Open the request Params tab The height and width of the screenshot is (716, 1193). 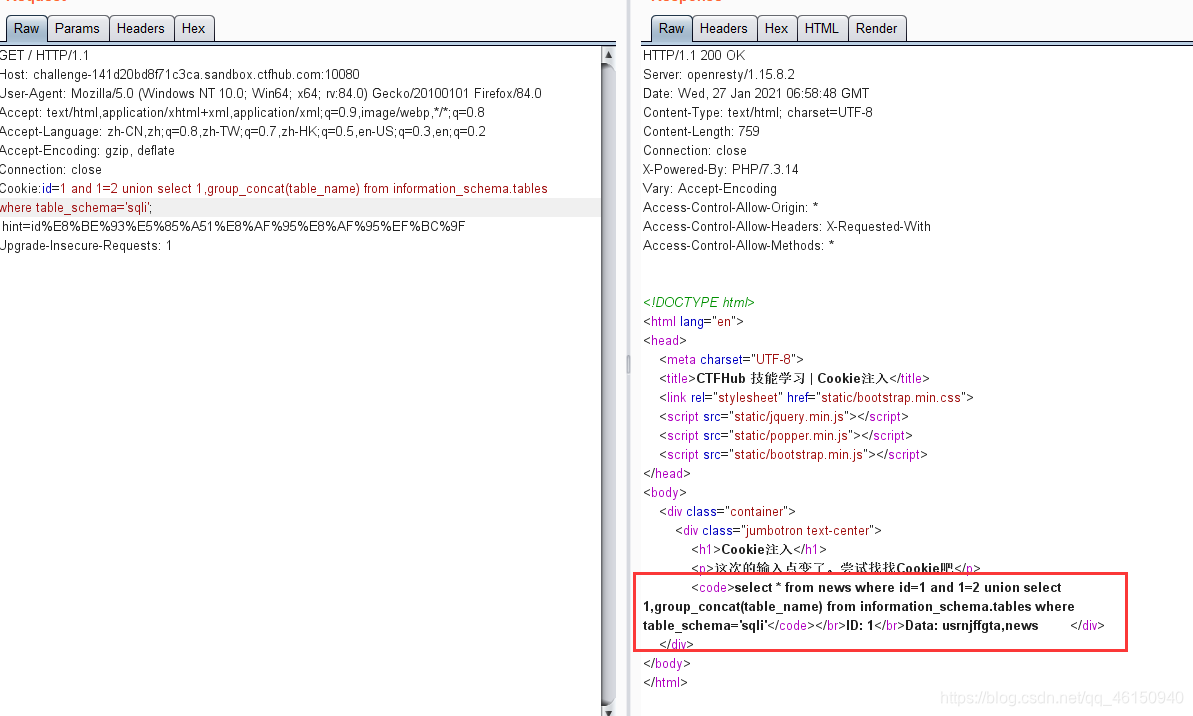pyautogui.click(x=78, y=28)
